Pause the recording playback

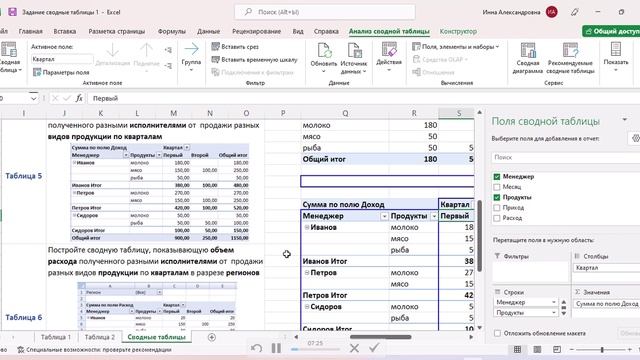pyautogui.click(x=276, y=348)
